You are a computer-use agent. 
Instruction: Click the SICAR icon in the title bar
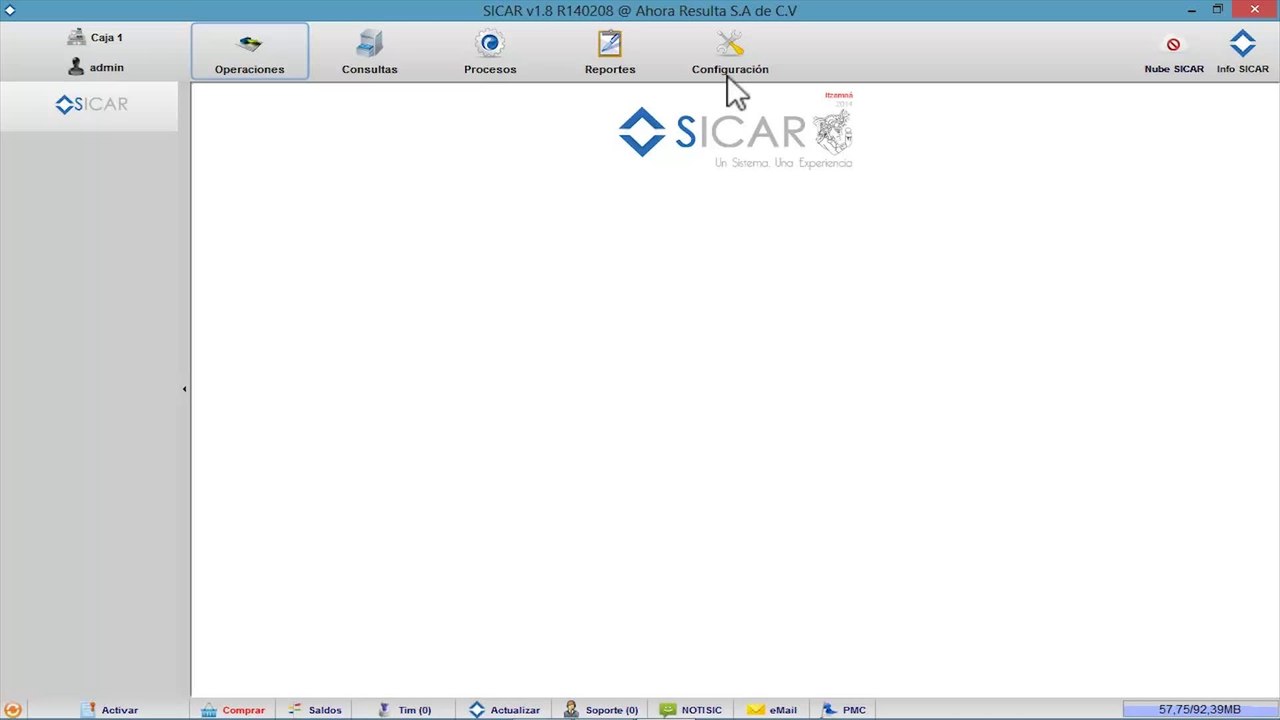10,10
